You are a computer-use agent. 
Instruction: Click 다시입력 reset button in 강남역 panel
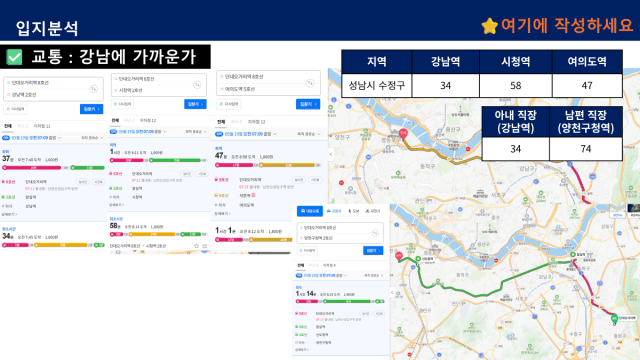[16, 109]
